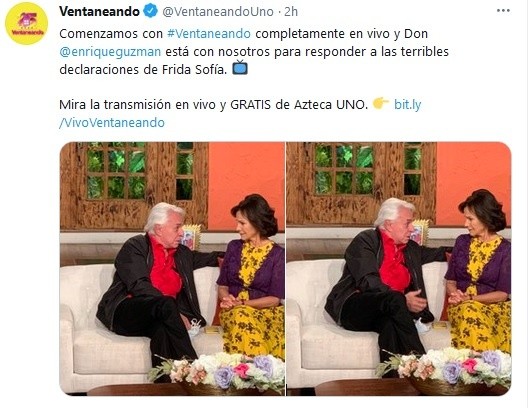This screenshot has height=408, width=532.
Task: Click the window in the left photo
Action: 116,171
